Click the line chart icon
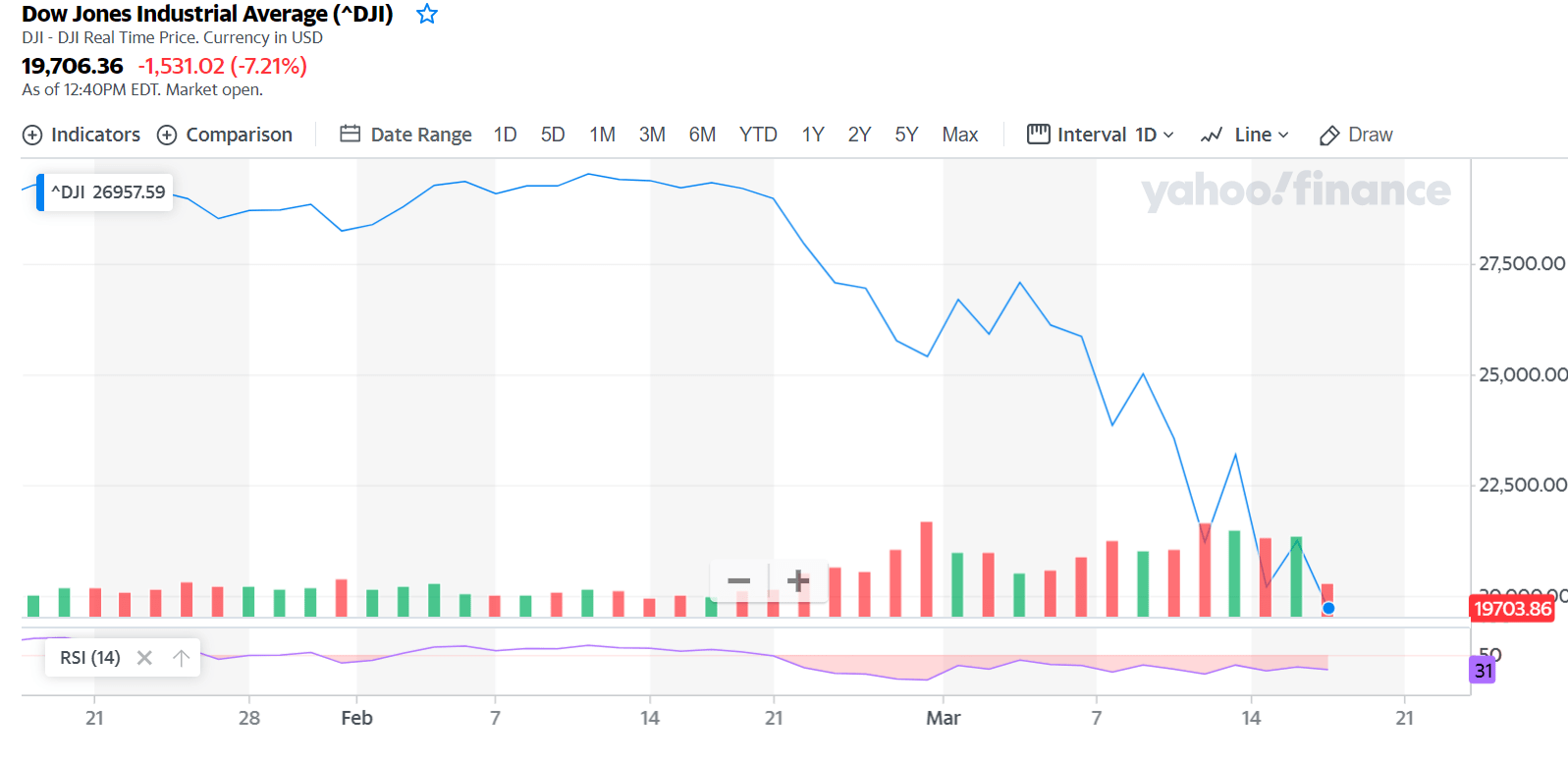 tap(1212, 136)
